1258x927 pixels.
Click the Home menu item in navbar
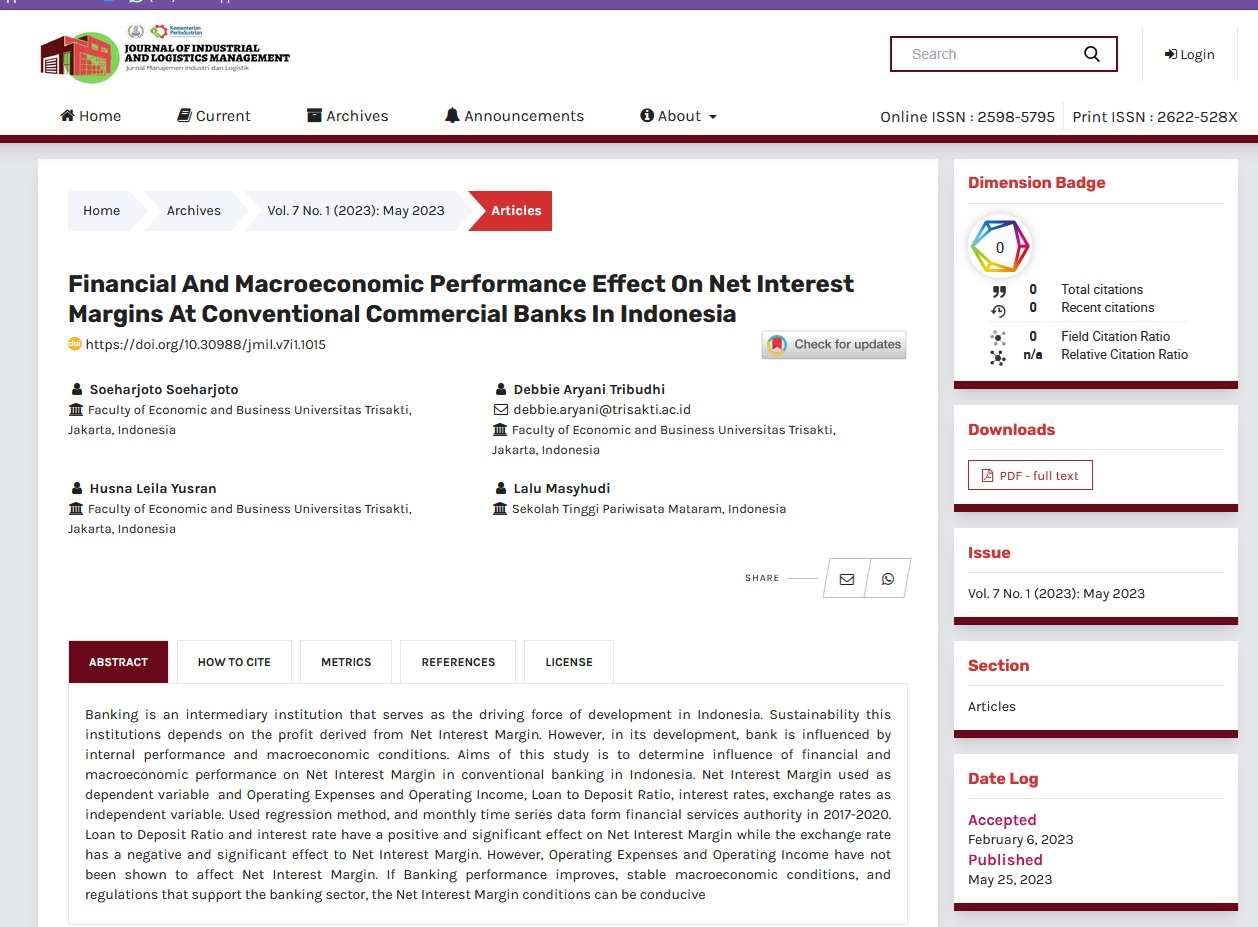point(91,116)
